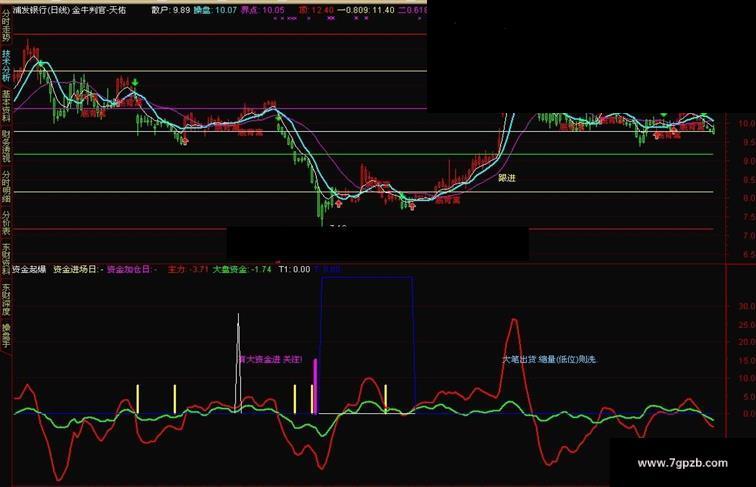
Task: Click the 散户: 9.89 indicator value
Action: click(x=171, y=10)
